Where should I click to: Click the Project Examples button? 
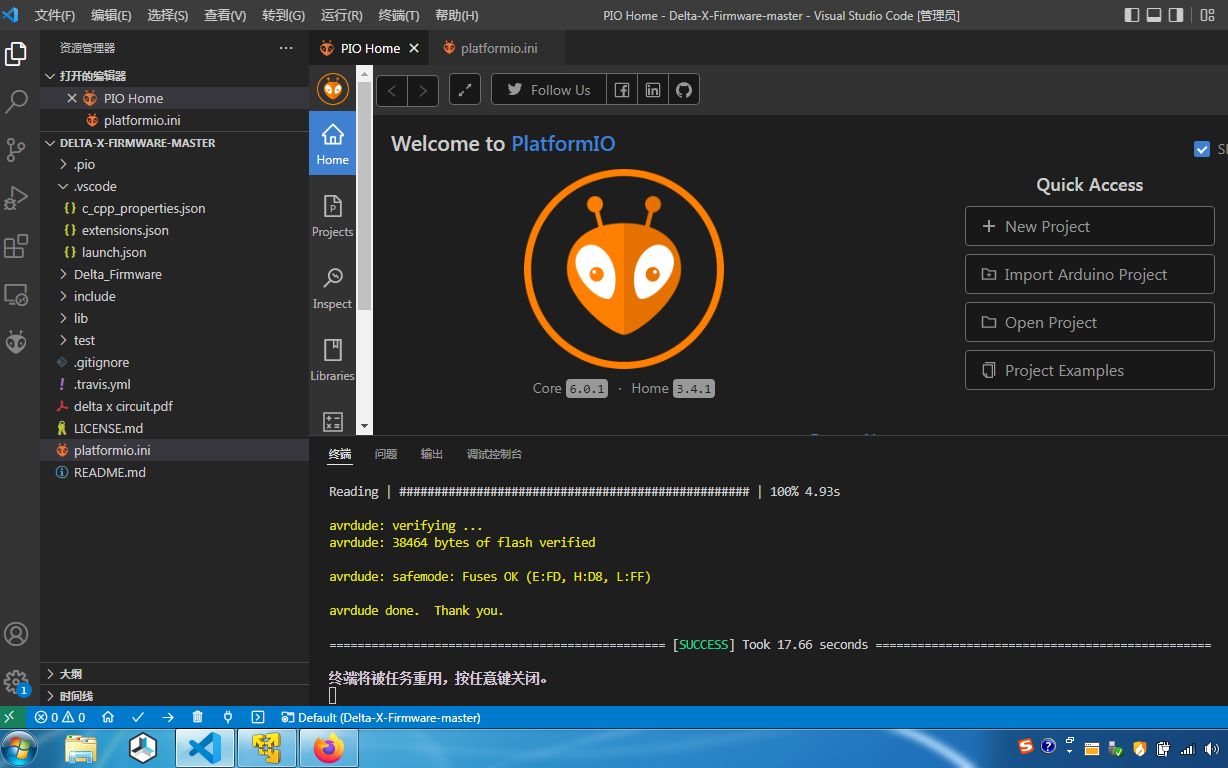point(1090,370)
